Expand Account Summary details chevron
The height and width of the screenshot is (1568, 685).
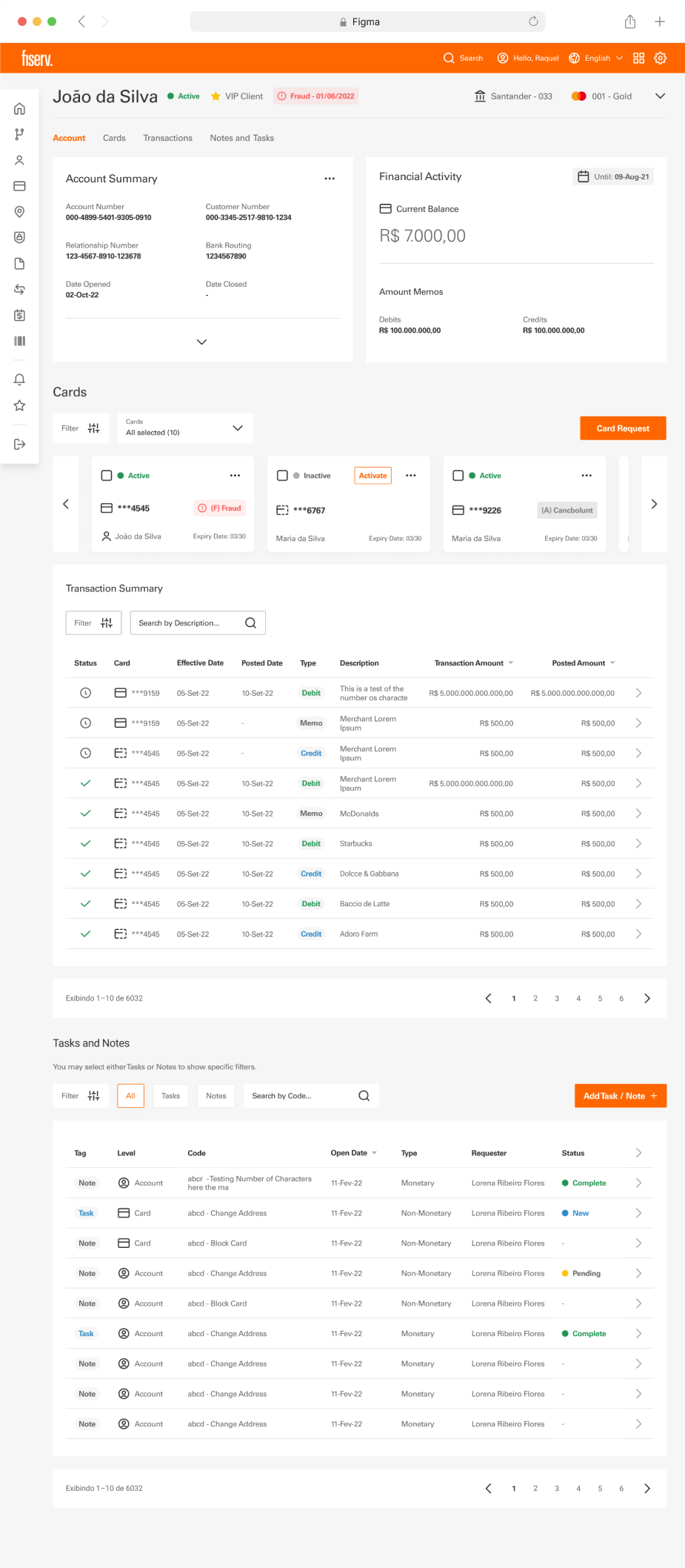click(201, 342)
